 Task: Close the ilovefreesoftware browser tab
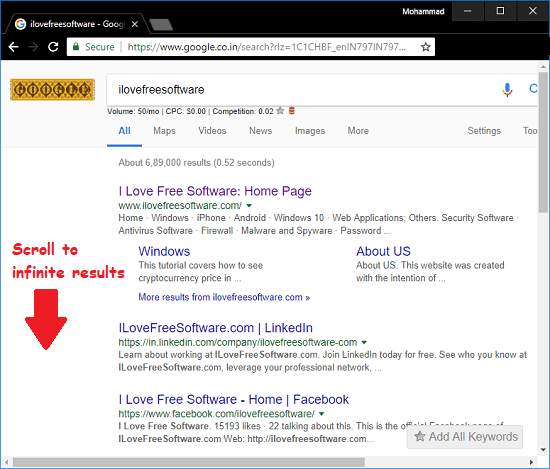135,24
